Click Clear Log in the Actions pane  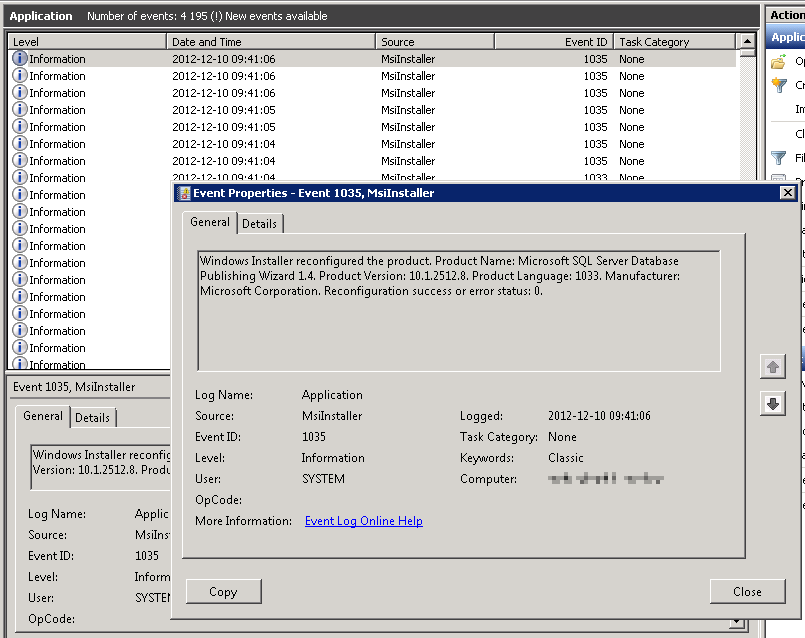click(x=795, y=131)
